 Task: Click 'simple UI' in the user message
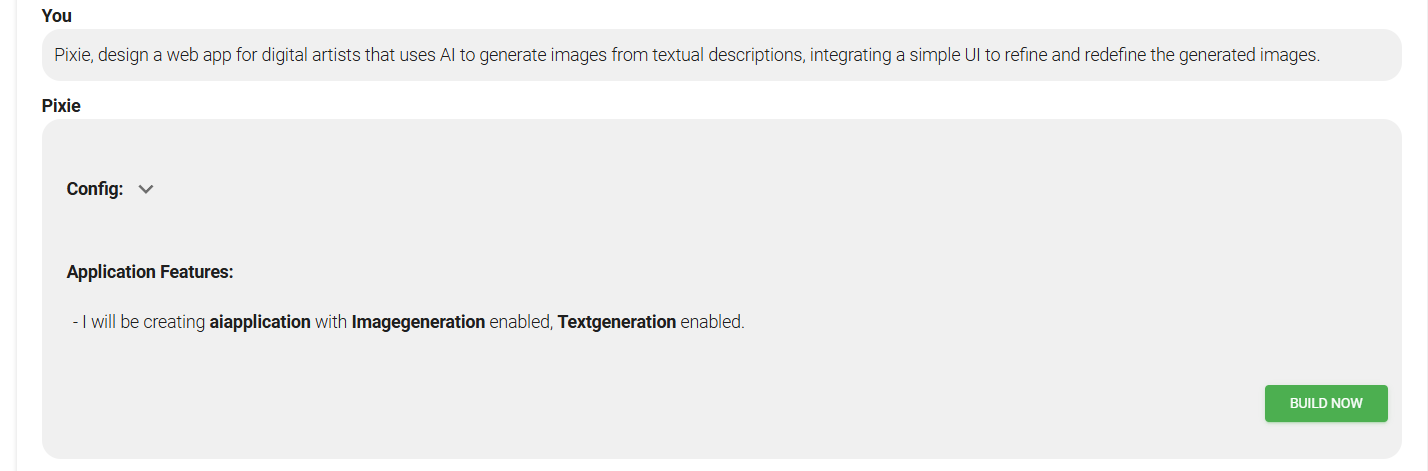tap(943, 55)
